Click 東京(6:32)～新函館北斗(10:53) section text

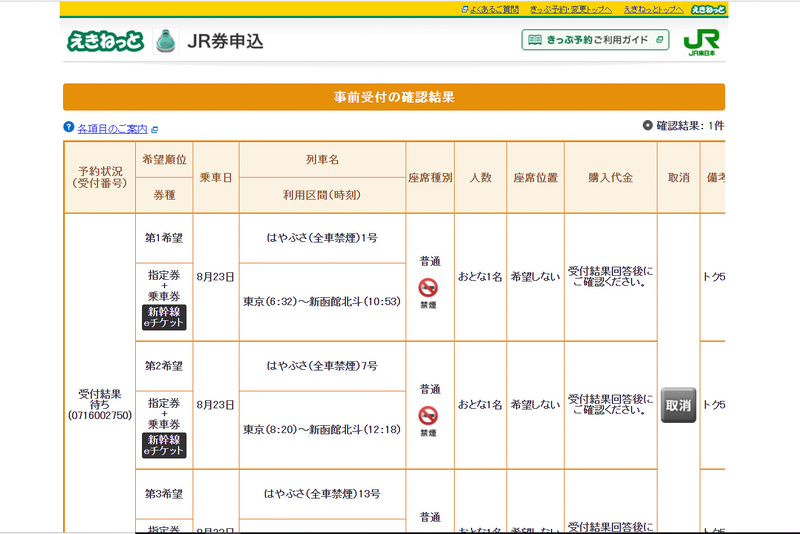click(322, 302)
